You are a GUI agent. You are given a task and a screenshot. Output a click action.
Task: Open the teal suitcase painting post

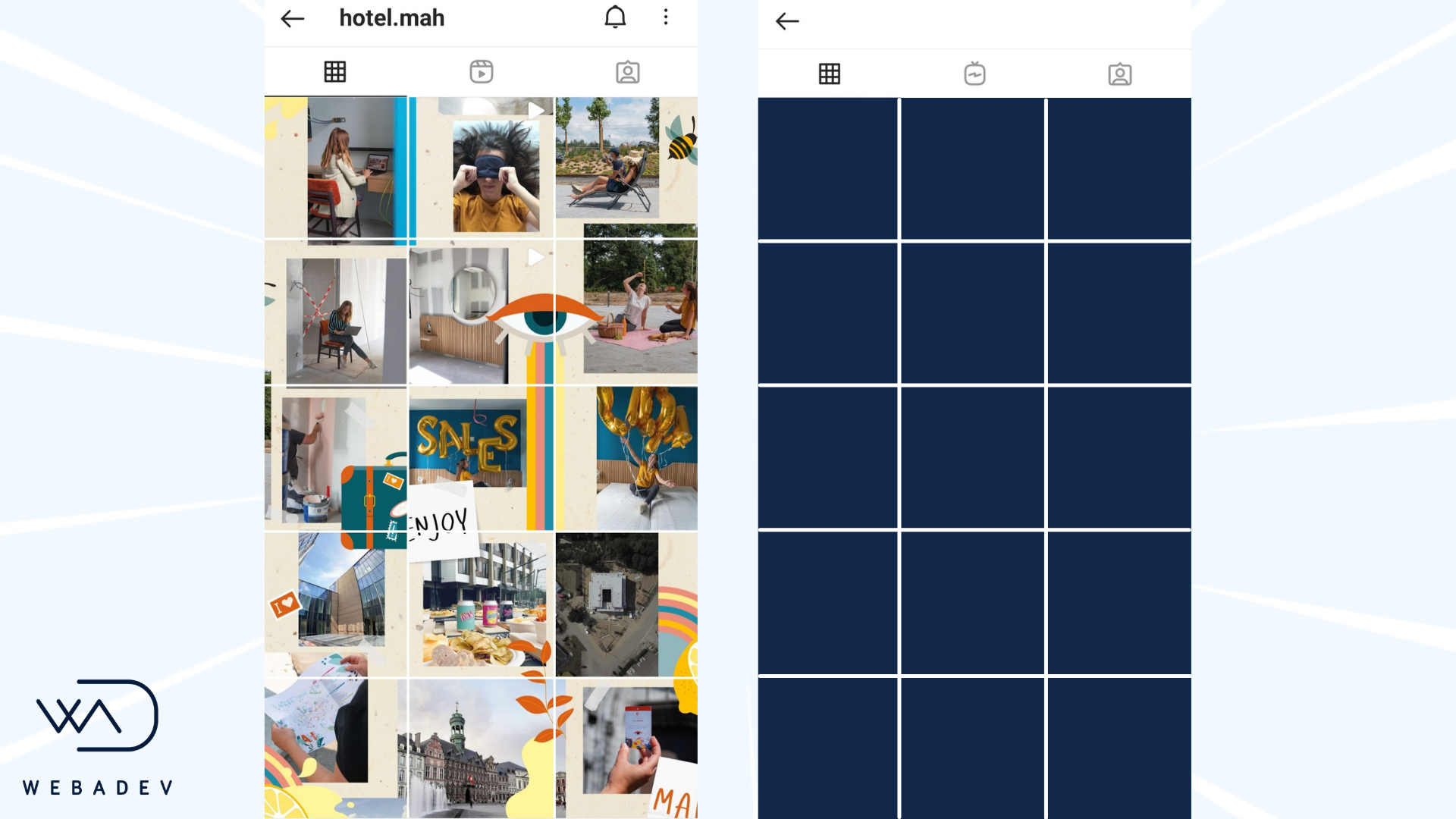click(x=336, y=458)
